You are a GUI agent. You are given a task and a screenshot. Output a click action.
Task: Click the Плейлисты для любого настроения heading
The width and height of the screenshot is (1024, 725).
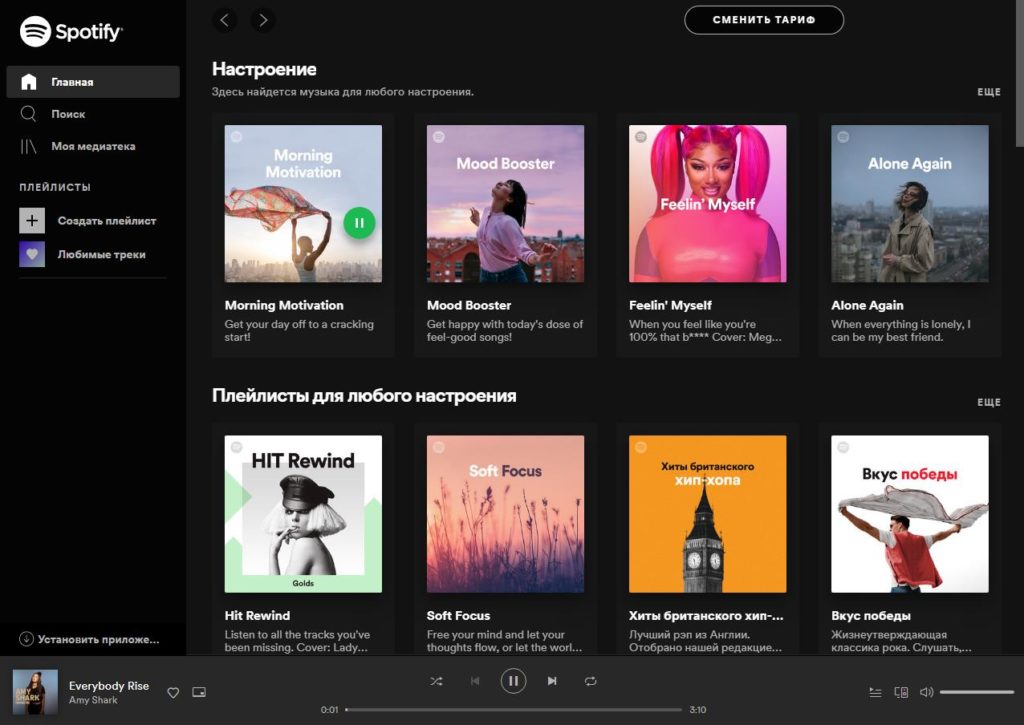(x=364, y=396)
